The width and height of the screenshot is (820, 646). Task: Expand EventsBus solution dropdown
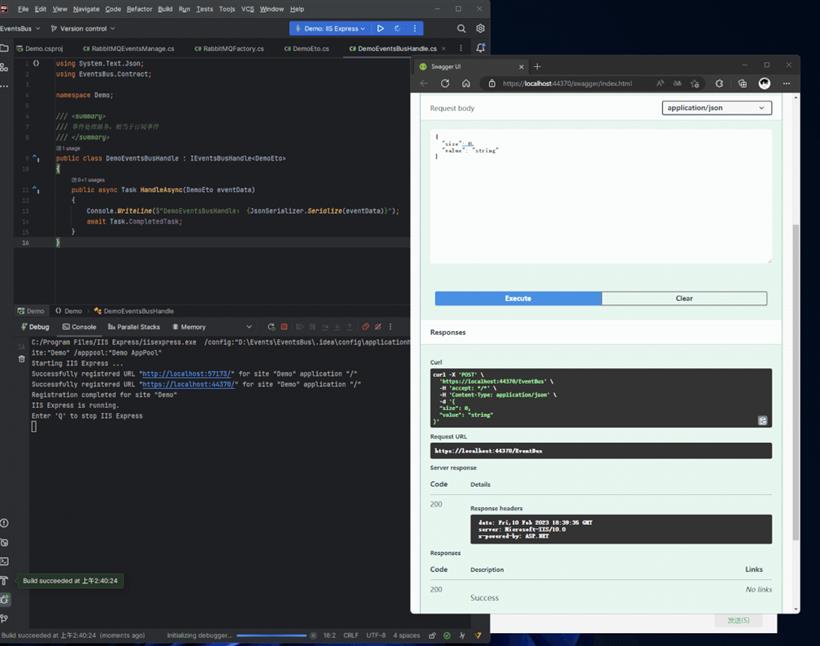point(20,28)
